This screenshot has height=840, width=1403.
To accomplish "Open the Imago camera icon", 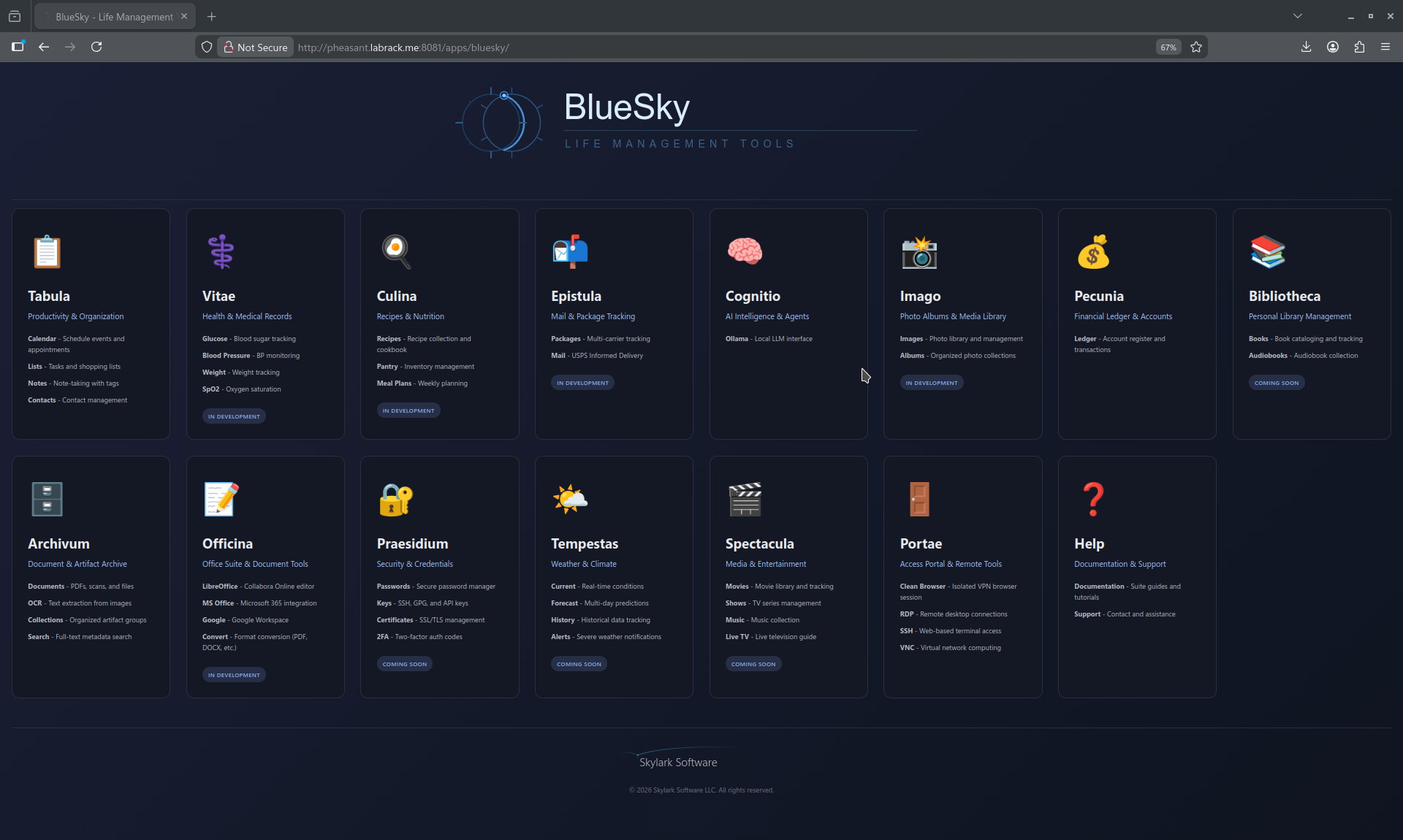I will click(x=919, y=252).
